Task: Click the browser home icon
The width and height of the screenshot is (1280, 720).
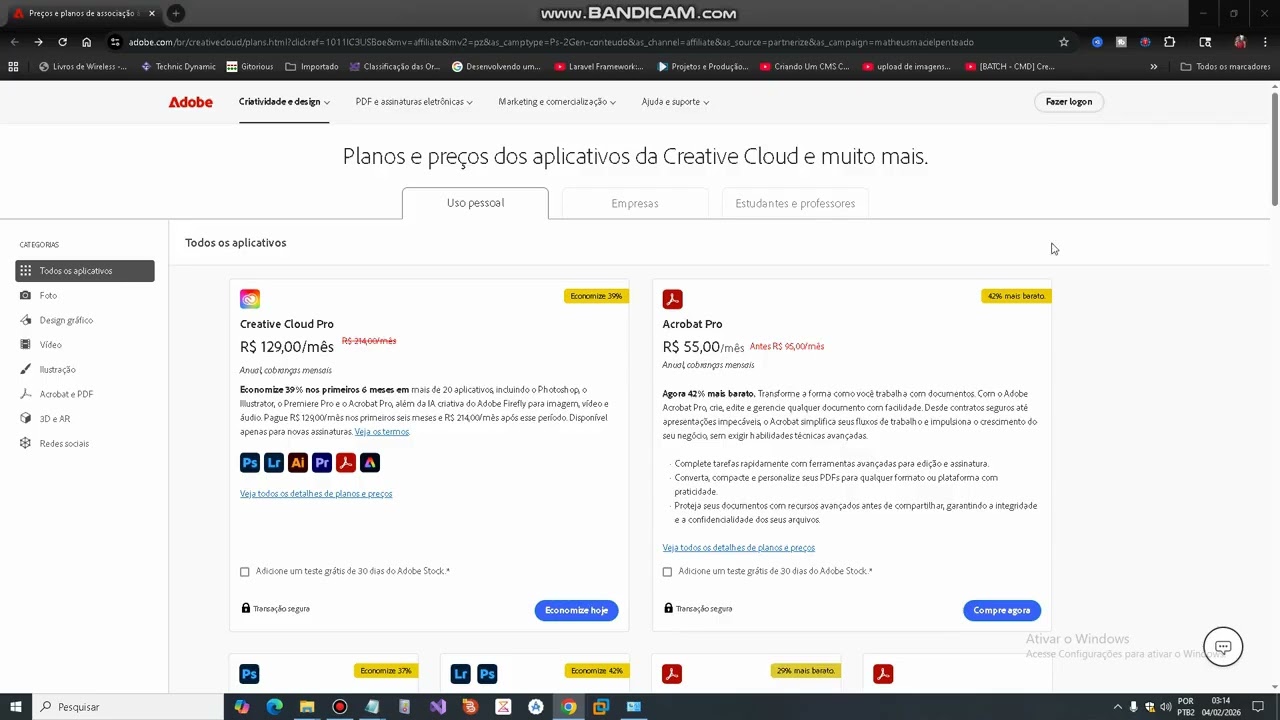Action: (x=87, y=42)
